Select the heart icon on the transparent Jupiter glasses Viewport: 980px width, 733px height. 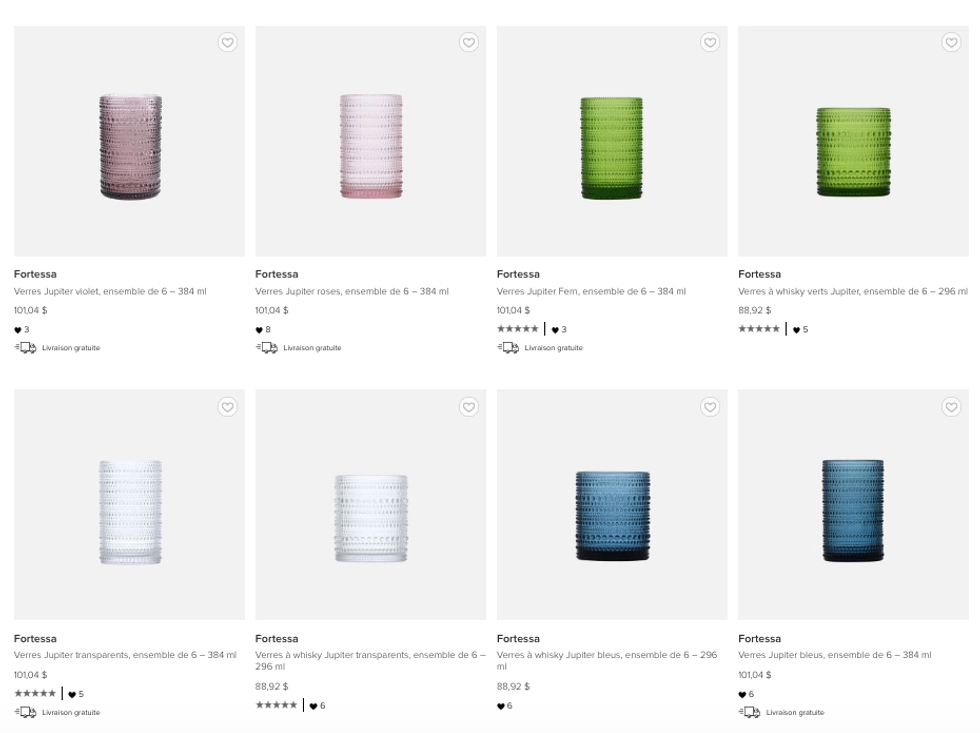(x=227, y=407)
